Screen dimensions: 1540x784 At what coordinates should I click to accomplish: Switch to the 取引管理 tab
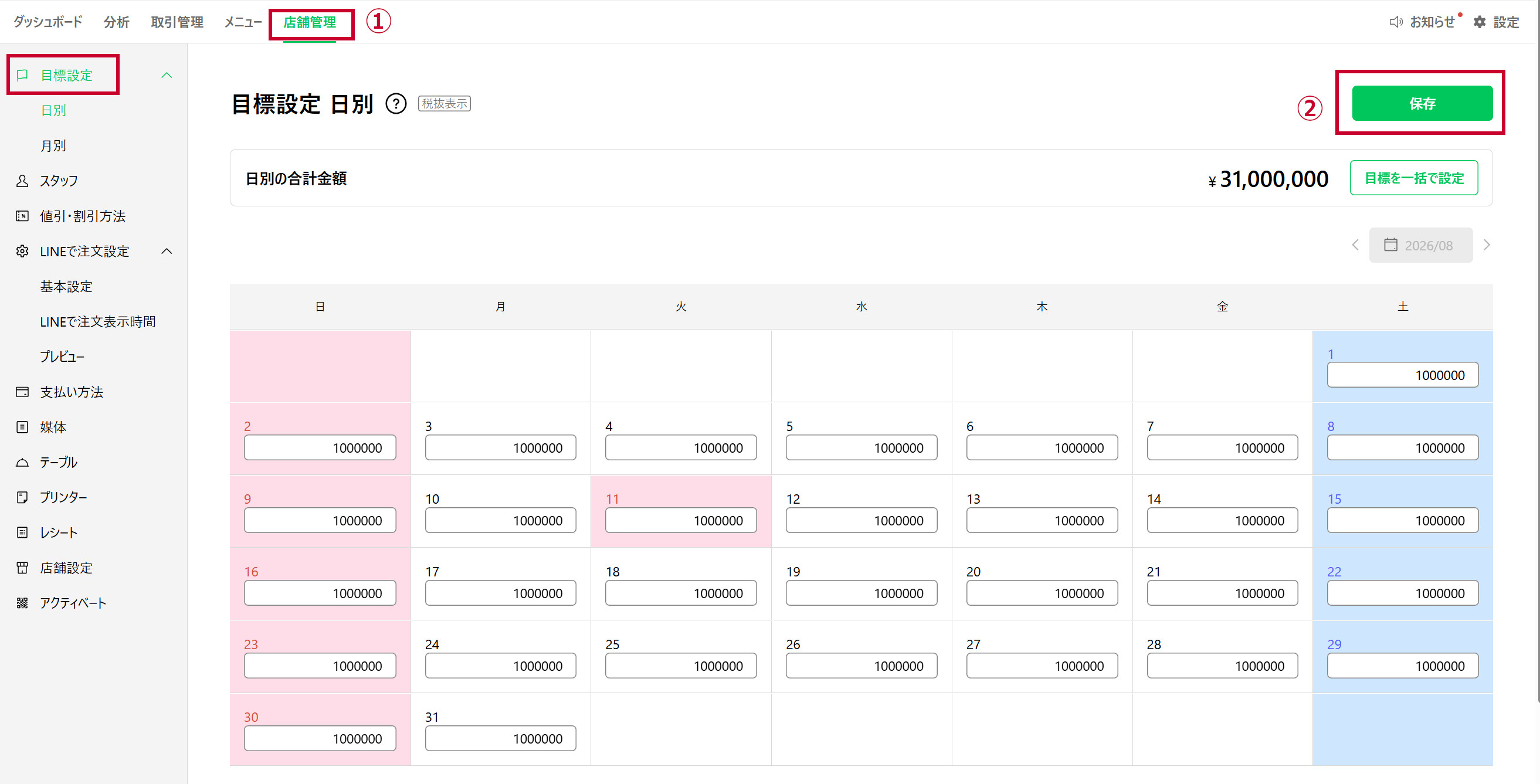177,22
